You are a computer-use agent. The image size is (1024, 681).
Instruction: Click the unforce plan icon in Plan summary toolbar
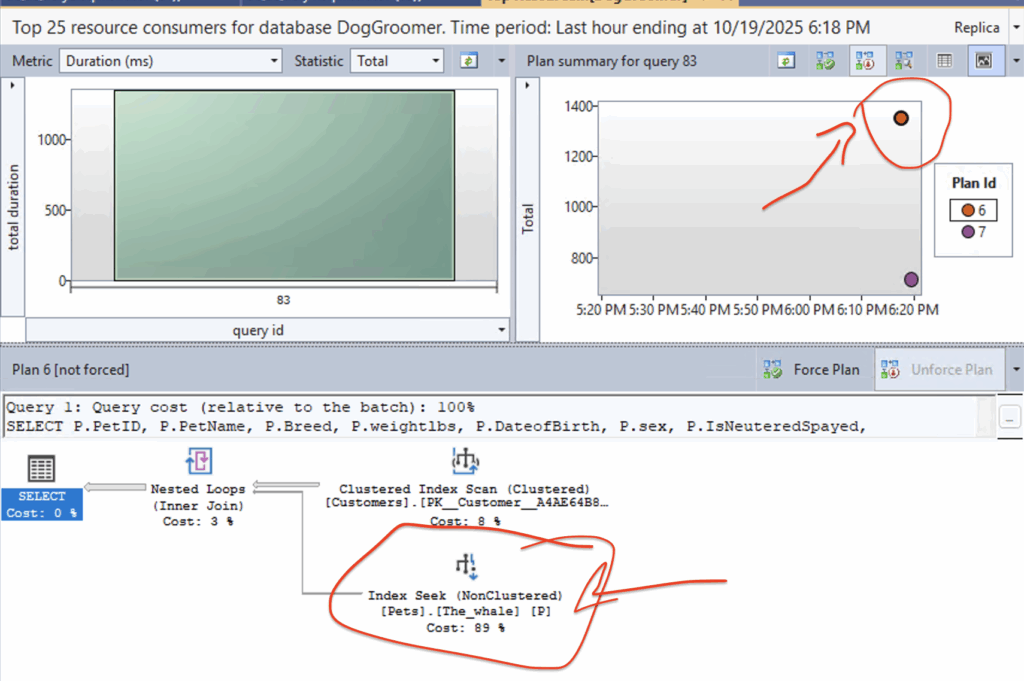[x=863, y=61]
